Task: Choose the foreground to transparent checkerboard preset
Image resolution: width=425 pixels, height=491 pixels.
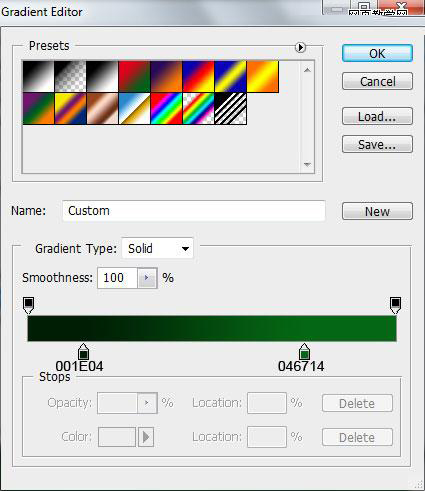Action: point(70,76)
